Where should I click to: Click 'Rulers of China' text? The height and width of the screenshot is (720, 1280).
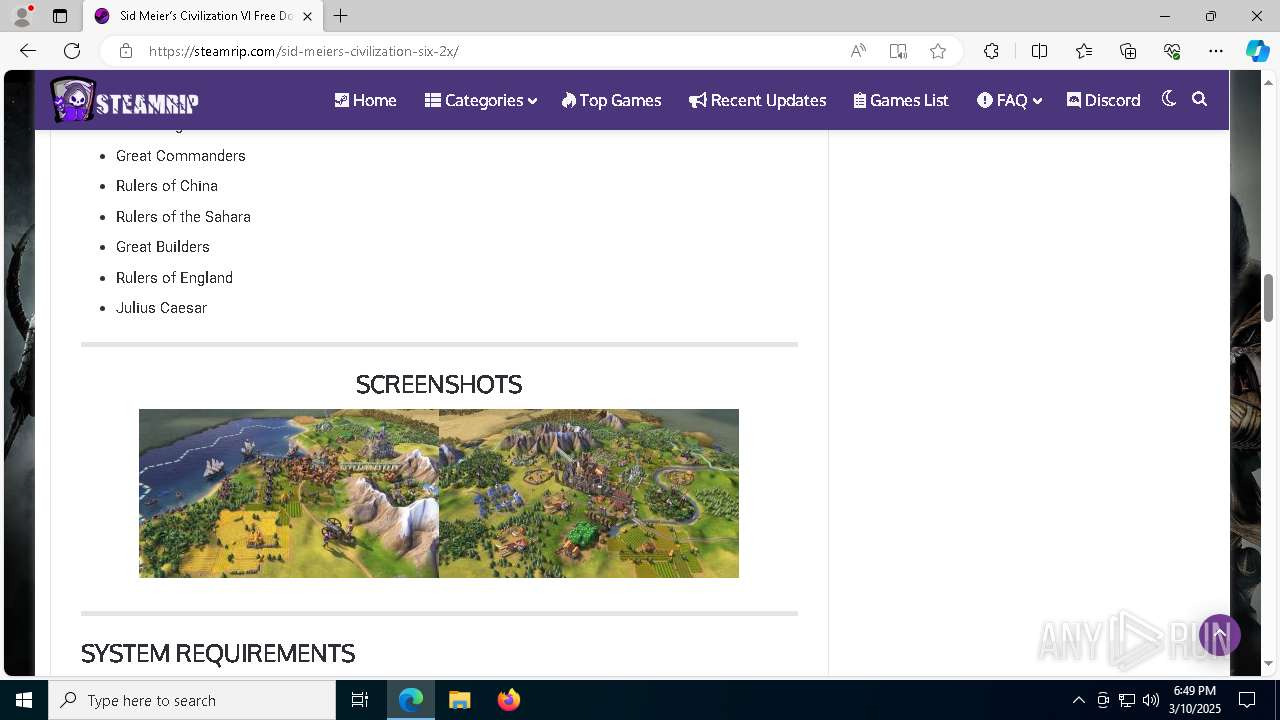(166, 186)
